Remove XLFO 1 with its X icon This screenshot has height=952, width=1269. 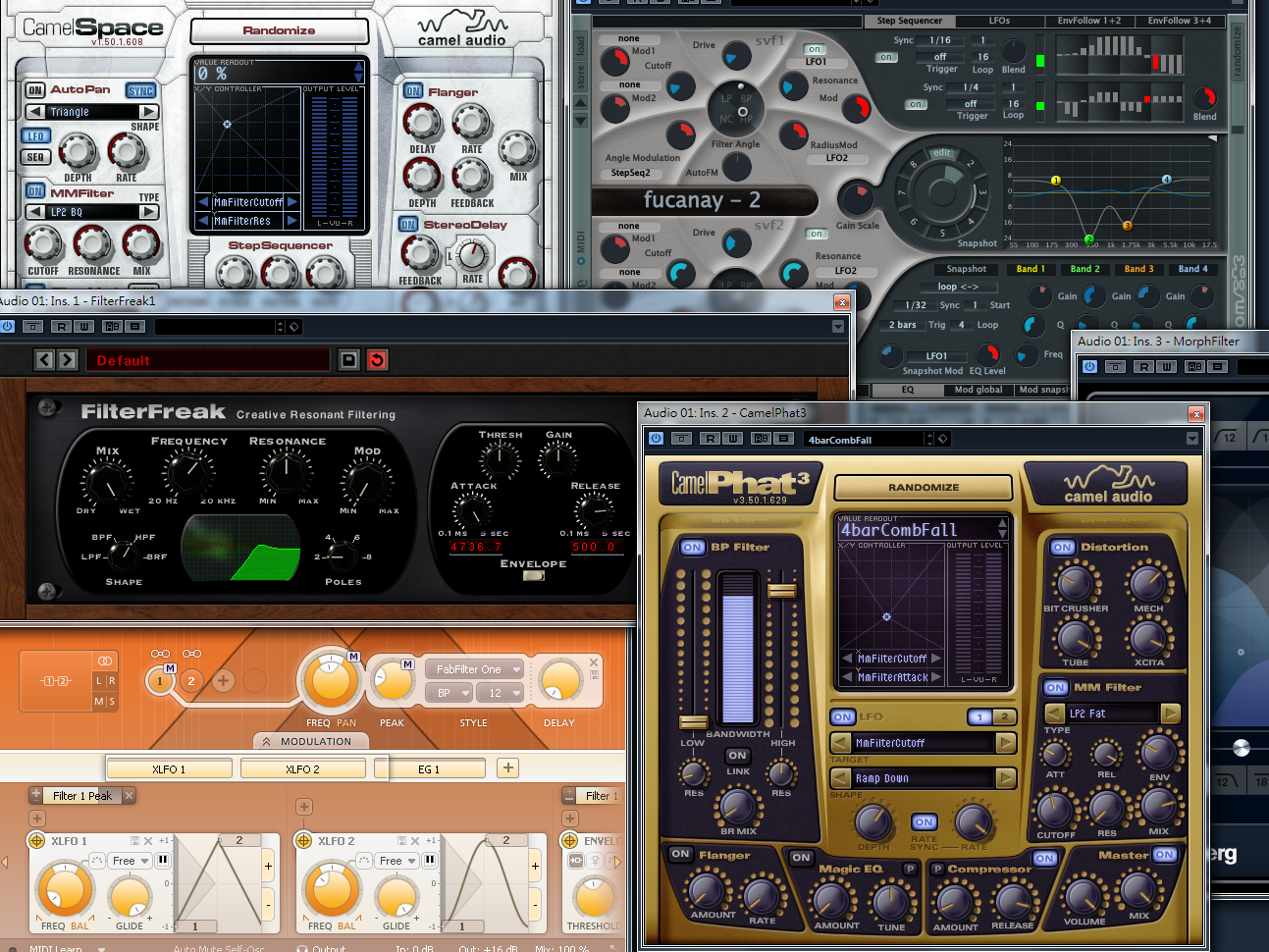tap(148, 841)
